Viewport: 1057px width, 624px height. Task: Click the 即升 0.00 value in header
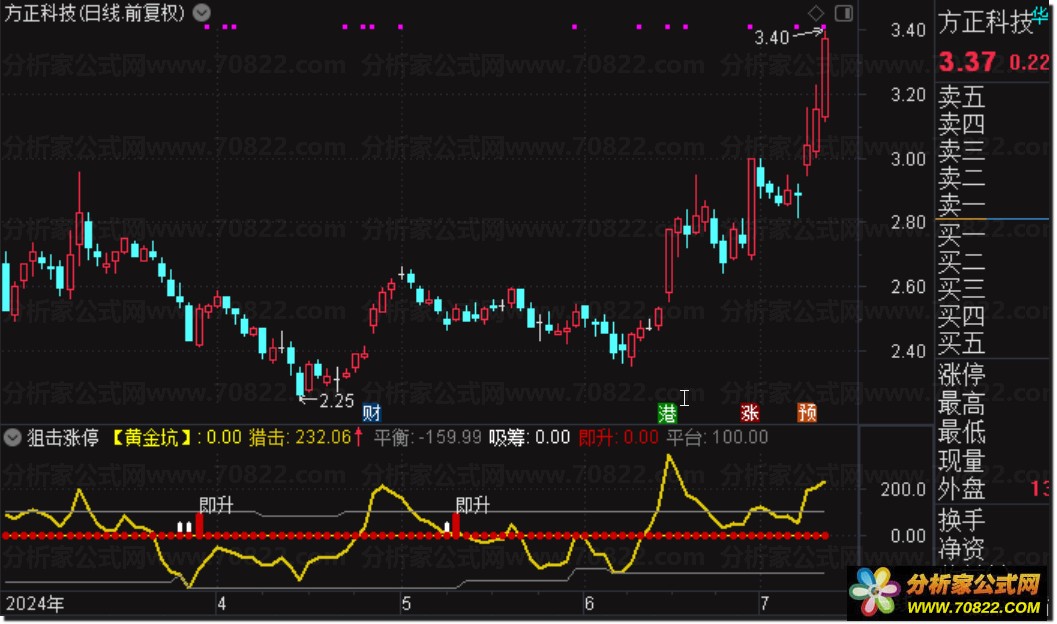[x=618, y=437]
